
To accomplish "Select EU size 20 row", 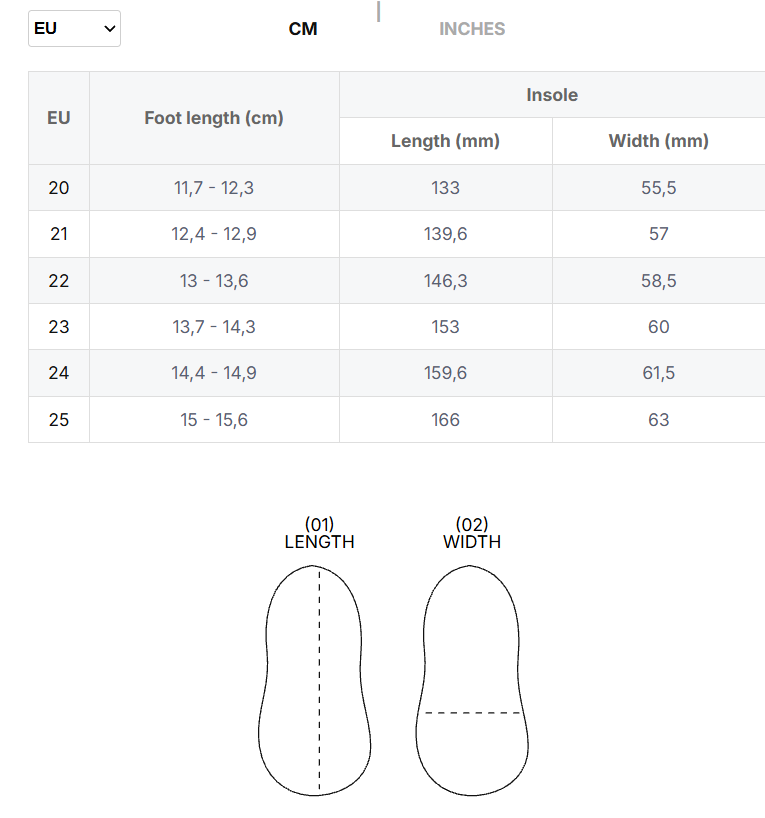I will (397, 188).
